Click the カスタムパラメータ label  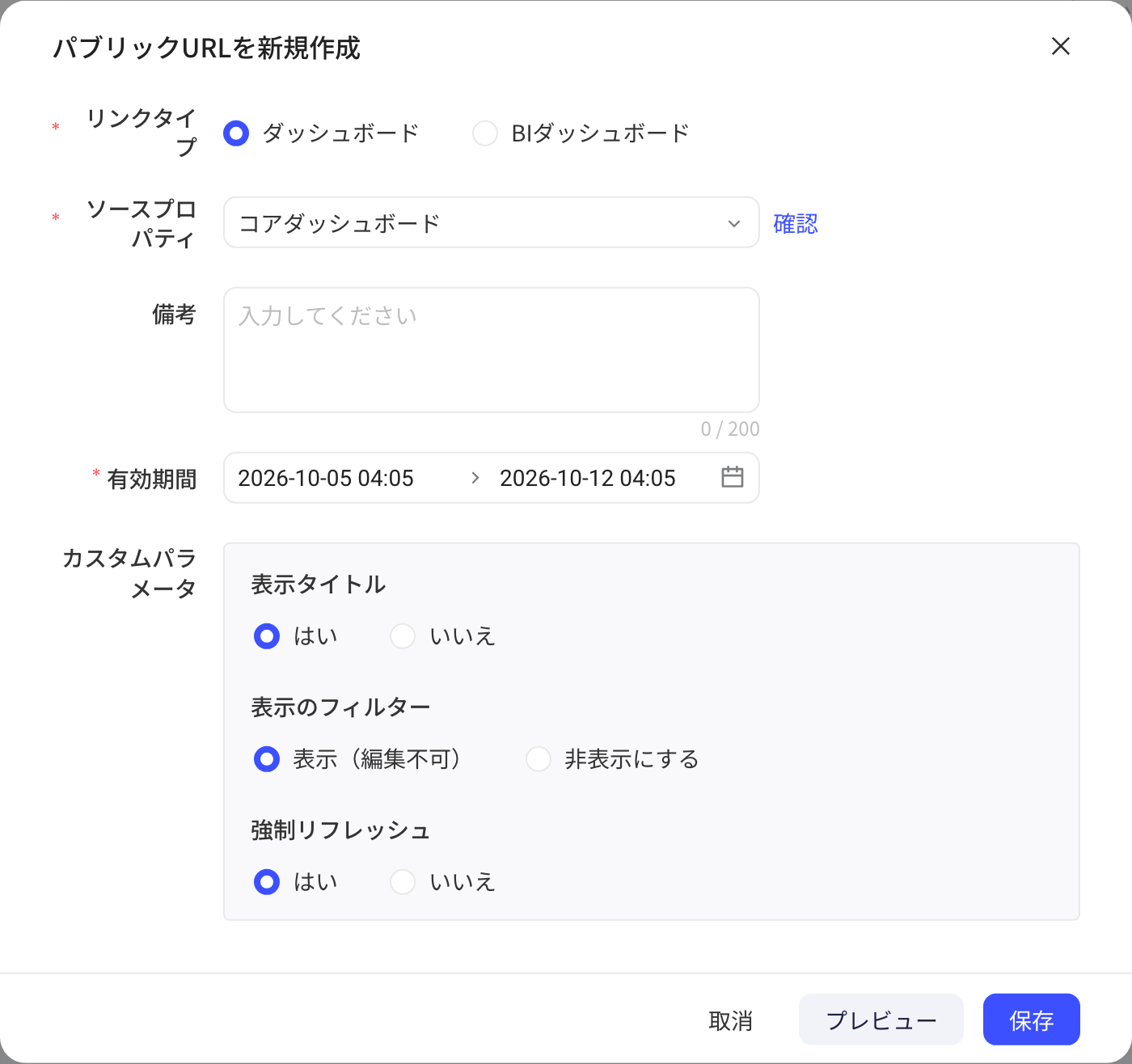pos(129,573)
